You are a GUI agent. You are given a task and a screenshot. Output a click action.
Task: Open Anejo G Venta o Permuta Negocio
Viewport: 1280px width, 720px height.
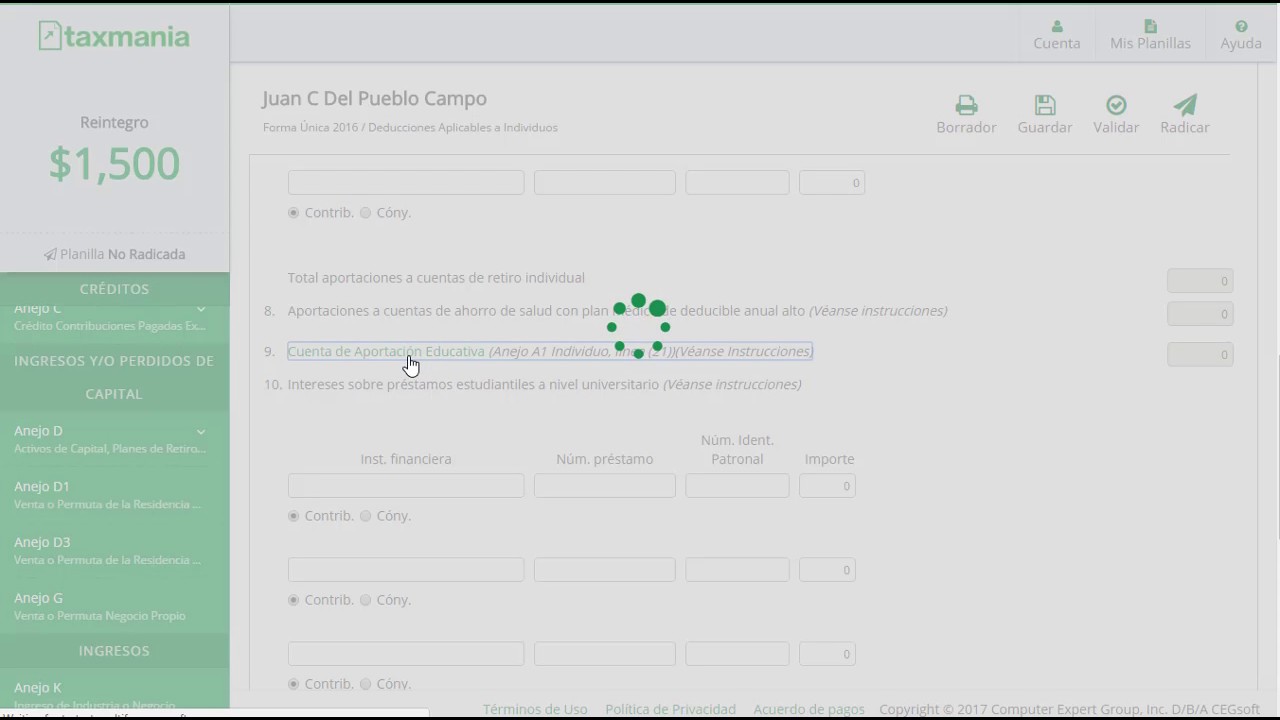point(100,606)
